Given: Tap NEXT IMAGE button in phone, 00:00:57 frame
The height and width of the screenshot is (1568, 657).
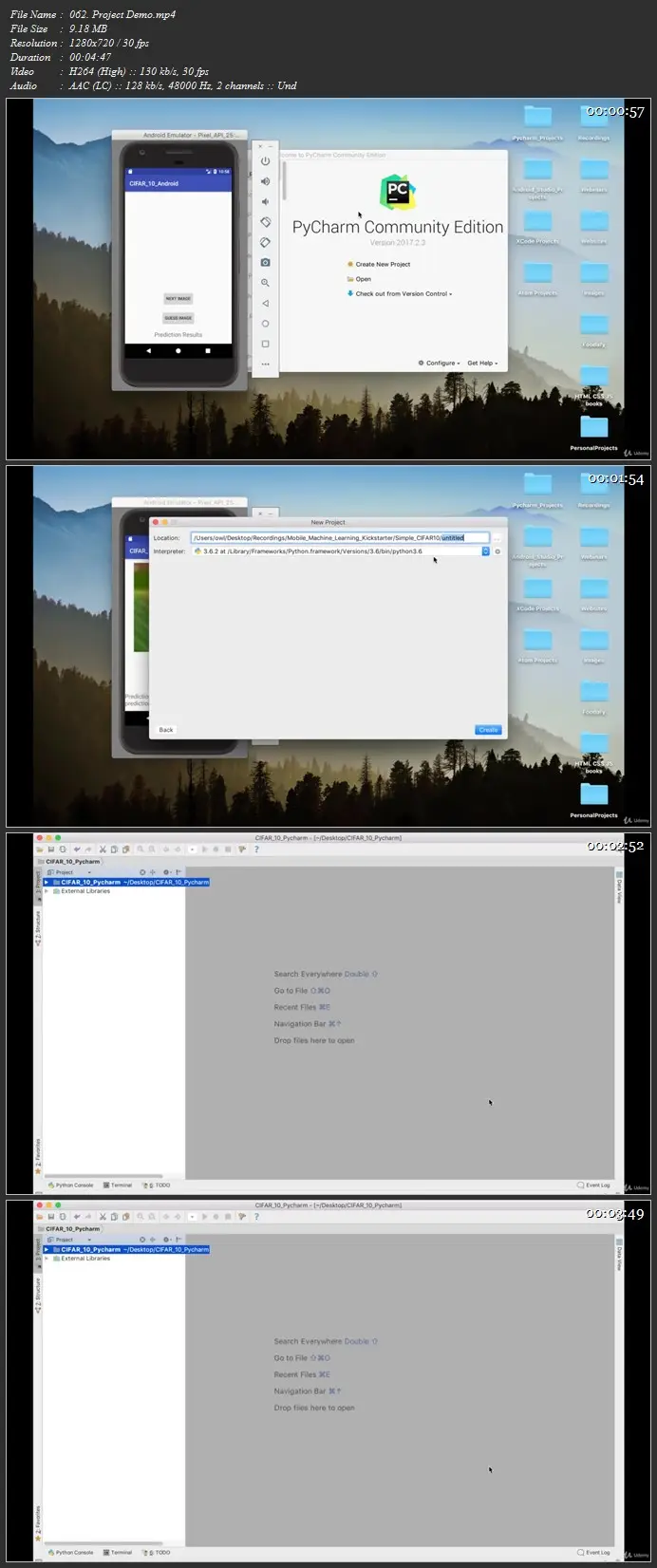Looking at the screenshot, I should point(178,298).
